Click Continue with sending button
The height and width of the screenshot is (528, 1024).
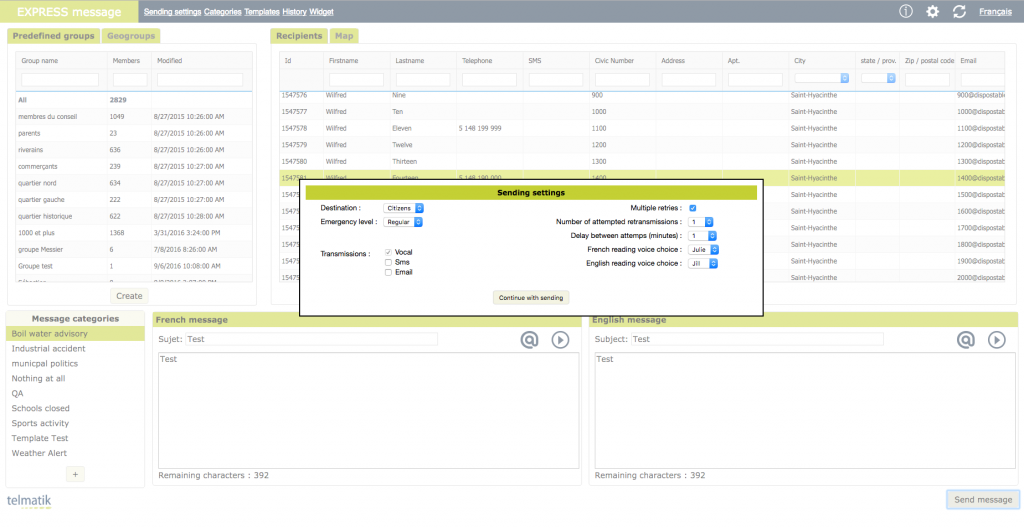click(531, 298)
